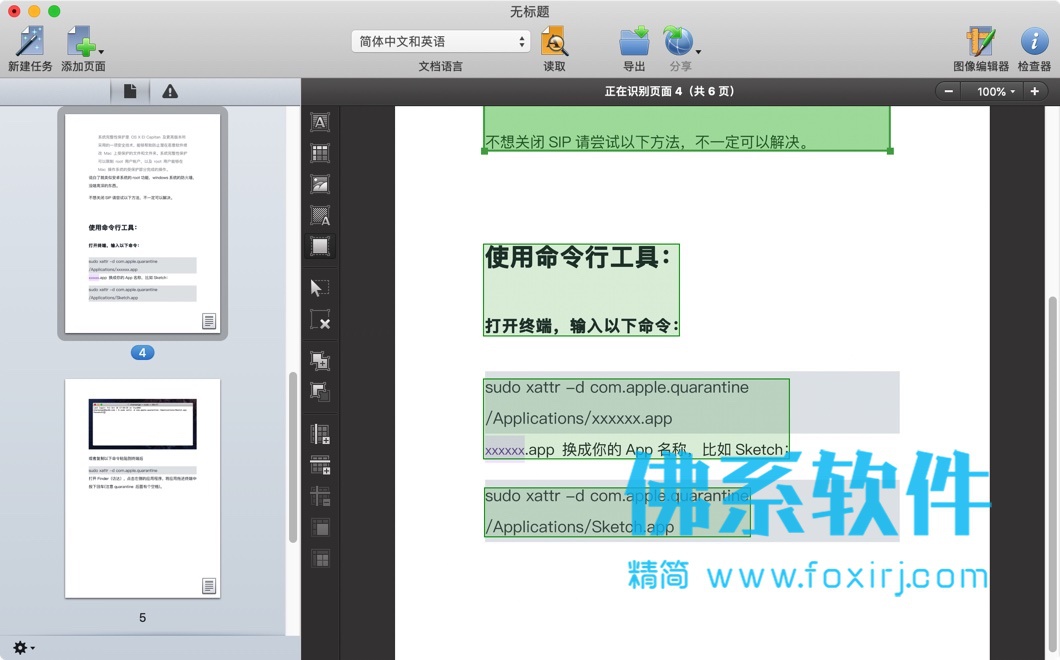Select the Draw Picture Area tool
The height and width of the screenshot is (660, 1060).
(320, 184)
